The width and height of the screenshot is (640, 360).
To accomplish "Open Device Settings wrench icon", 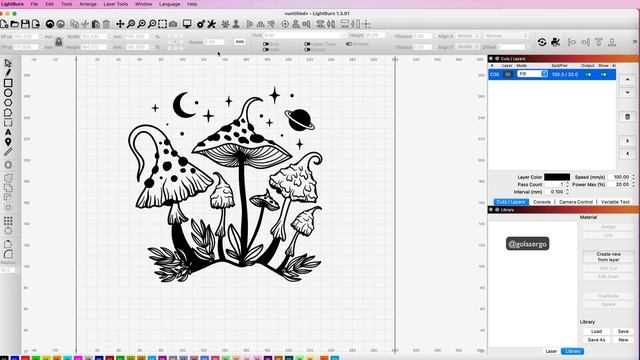I will coord(211,24).
